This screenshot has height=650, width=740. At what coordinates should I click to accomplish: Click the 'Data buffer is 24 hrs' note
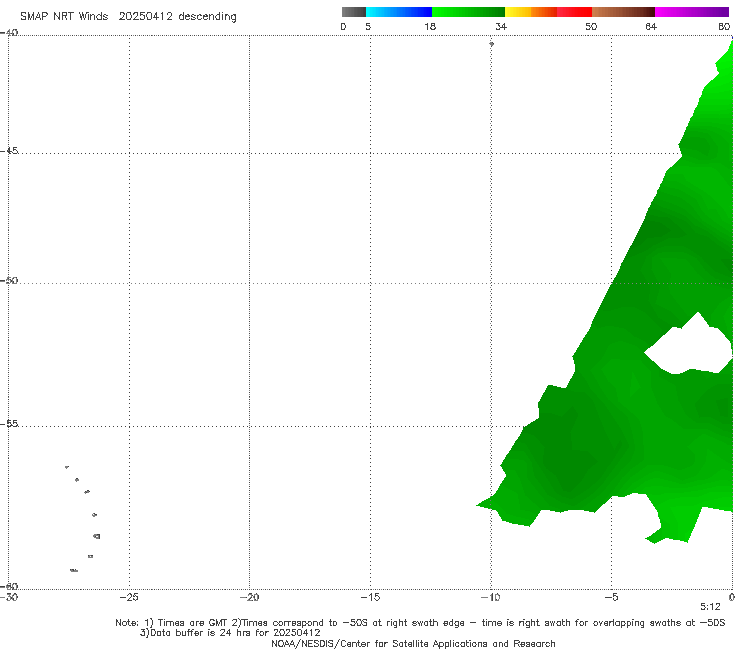click(230, 633)
